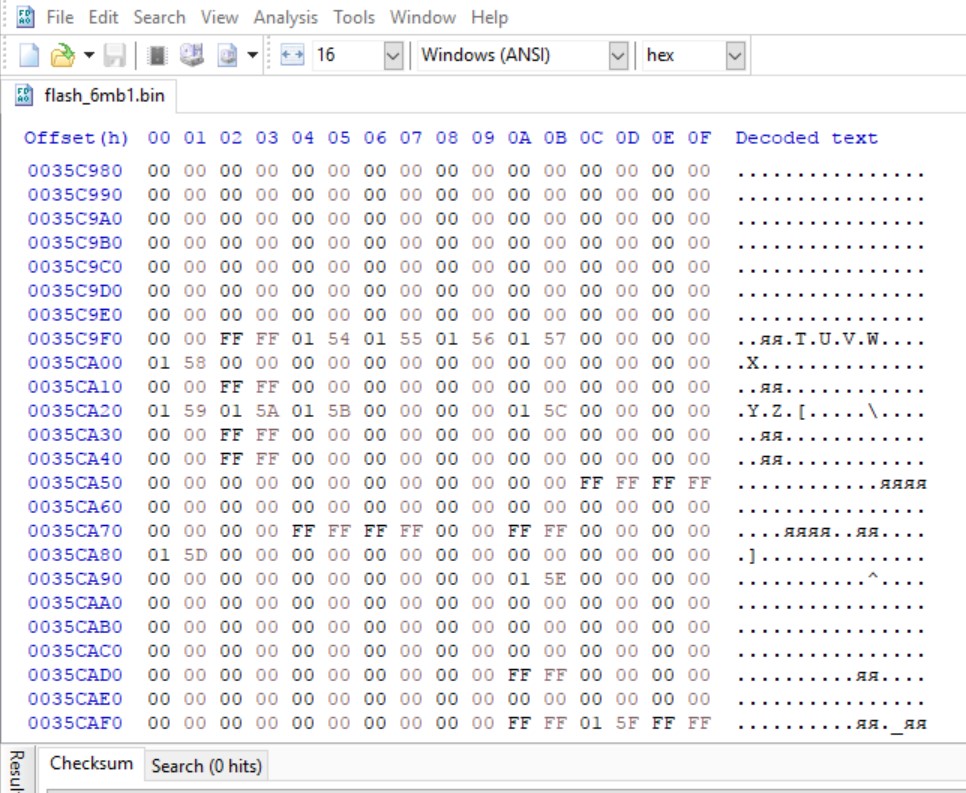The height and width of the screenshot is (793, 966).
Task: Open the Analysis menu
Action: (285, 17)
